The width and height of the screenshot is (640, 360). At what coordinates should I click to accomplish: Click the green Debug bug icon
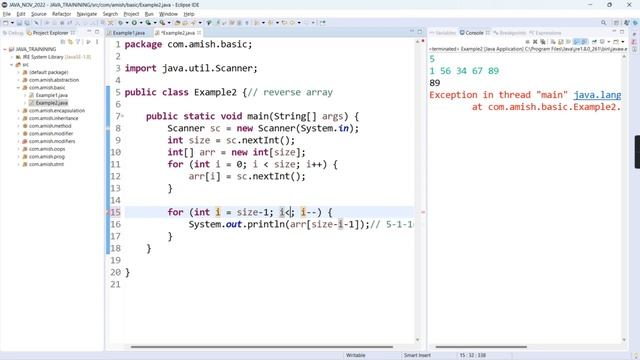tap(120, 23)
